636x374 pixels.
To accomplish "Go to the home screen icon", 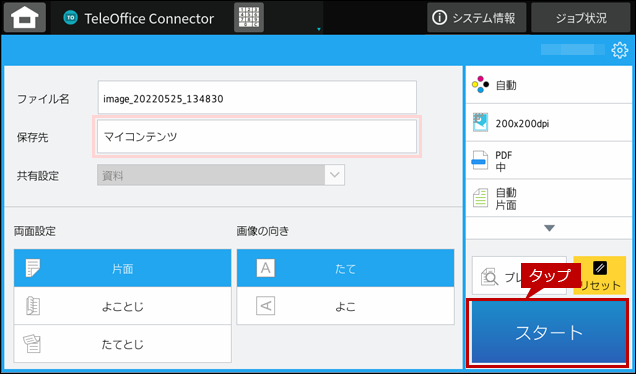I will pyautogui.click(x=25, y=18).
